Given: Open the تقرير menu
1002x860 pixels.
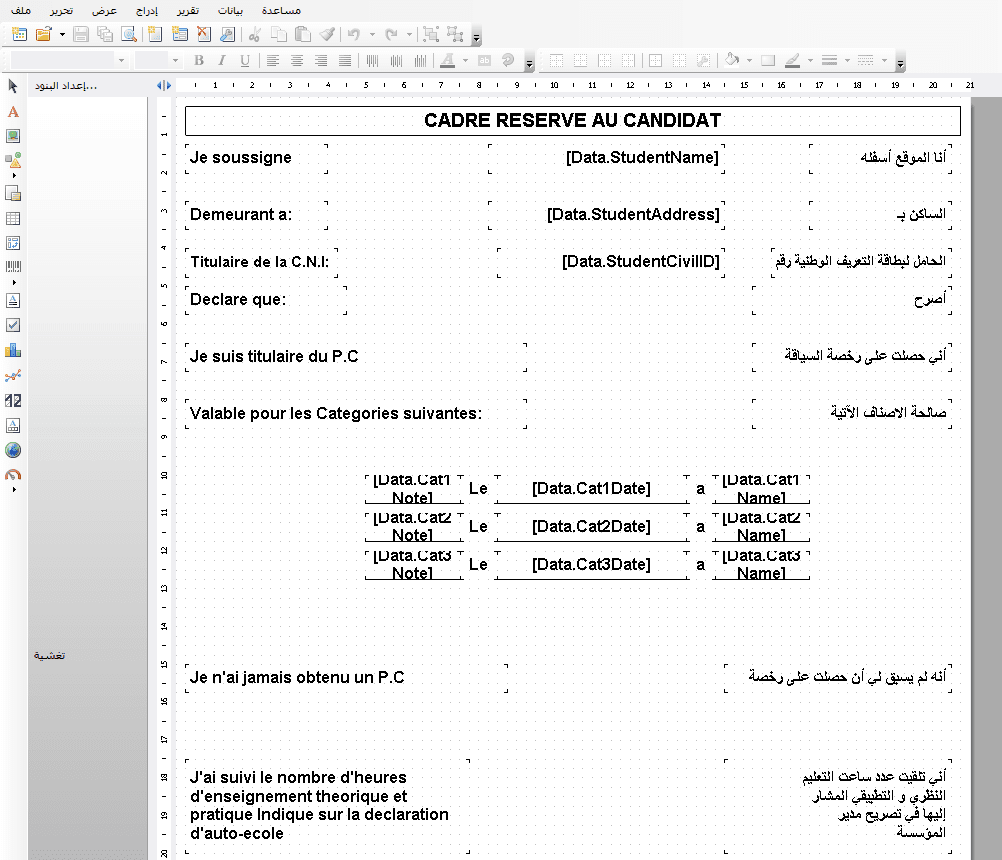Looking at the screenshot, I should (x=187, y=10).
